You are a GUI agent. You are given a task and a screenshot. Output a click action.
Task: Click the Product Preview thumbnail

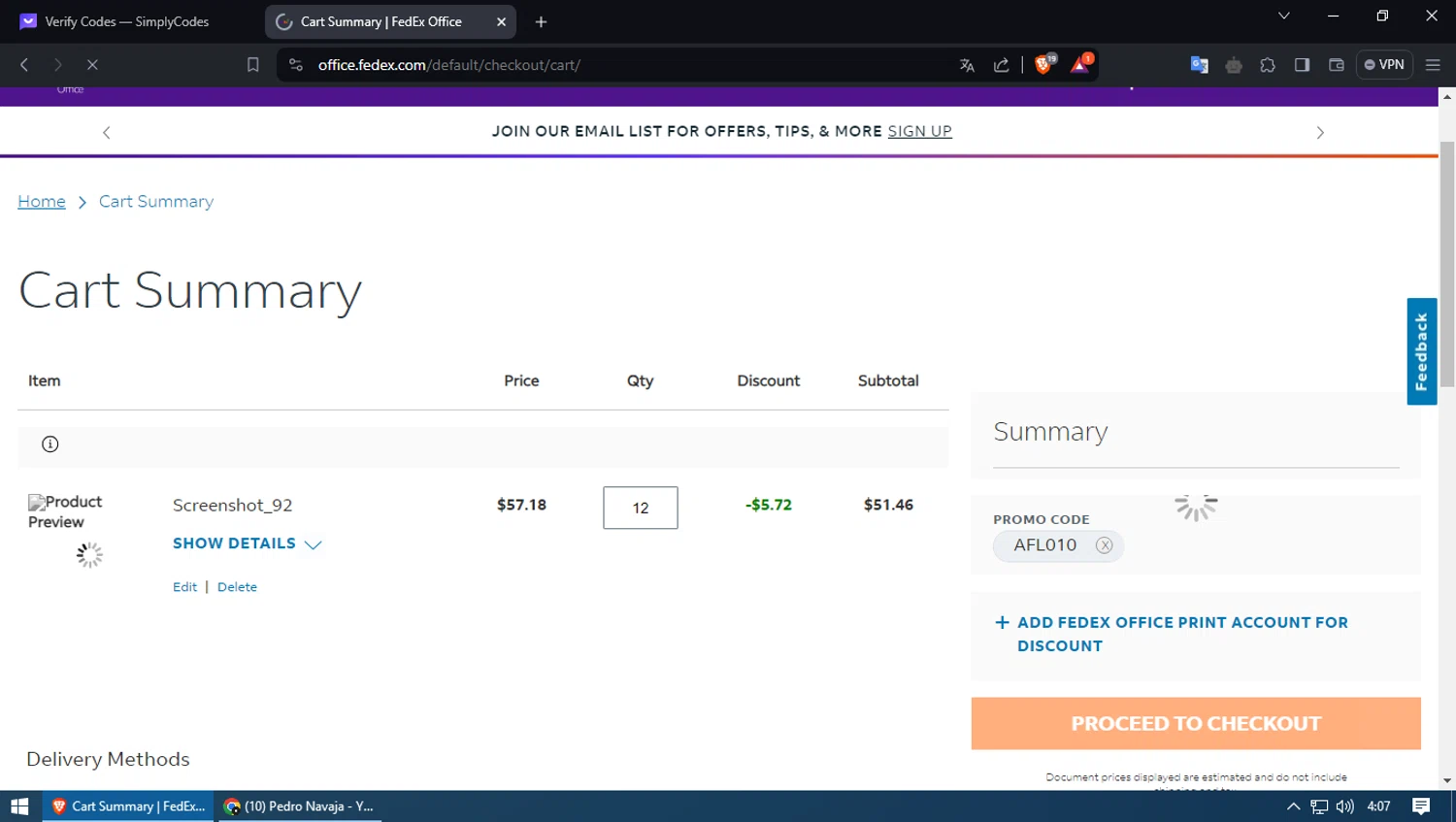[x=65, y=511]
